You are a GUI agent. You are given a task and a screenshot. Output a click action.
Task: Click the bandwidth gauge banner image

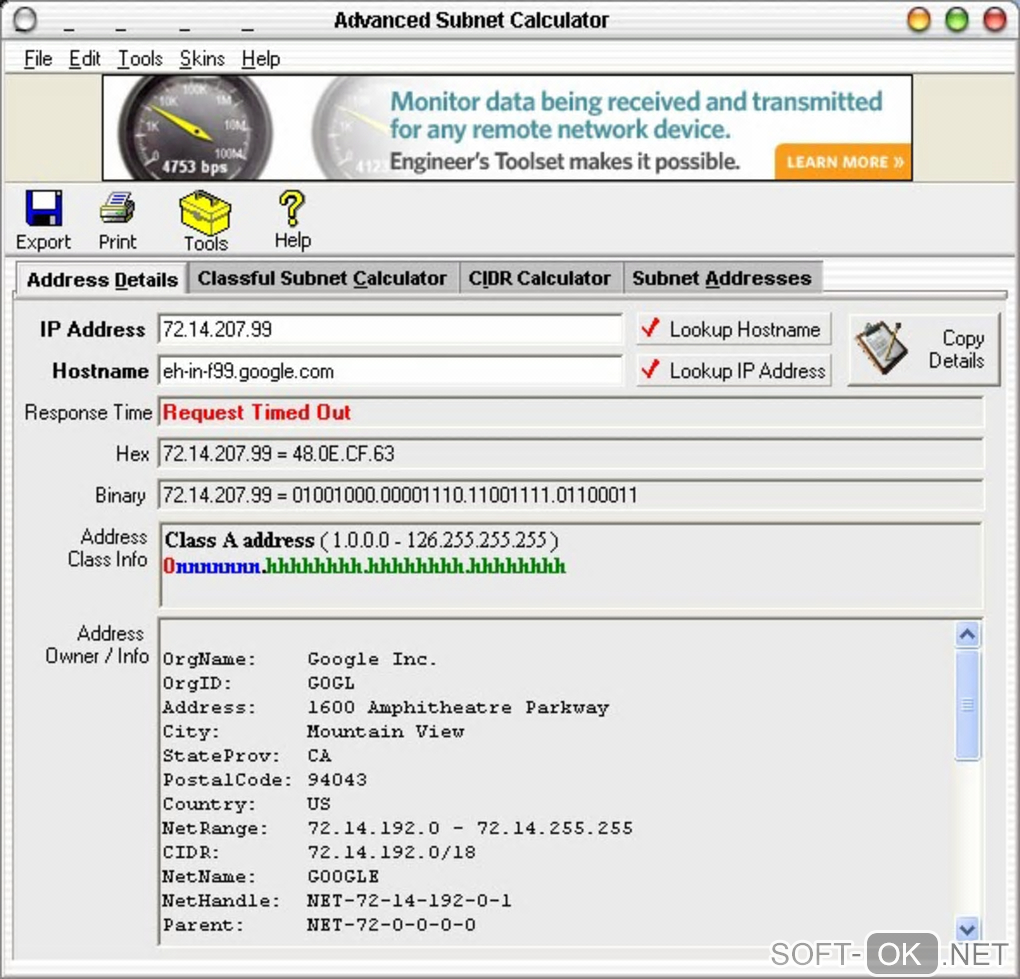[x=195, y=127]
